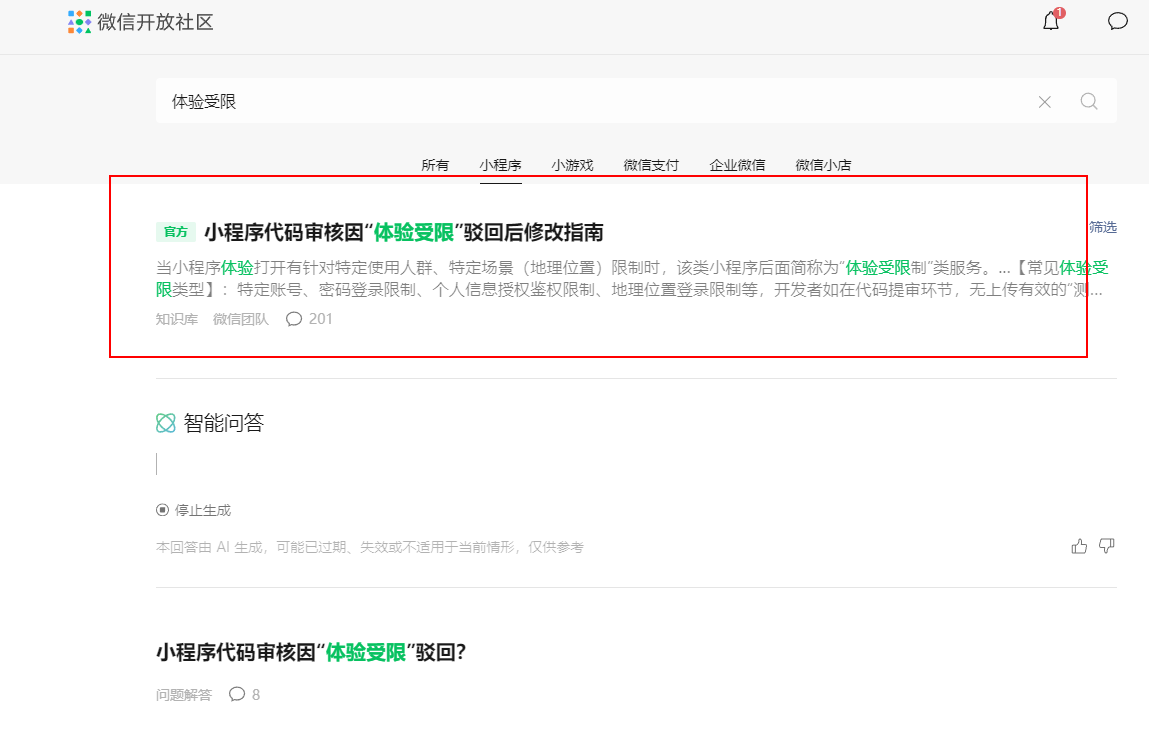Click the 官方 badge
Image resolution: width=1149 pixels, height=732 pixels.
pos(176,232)
